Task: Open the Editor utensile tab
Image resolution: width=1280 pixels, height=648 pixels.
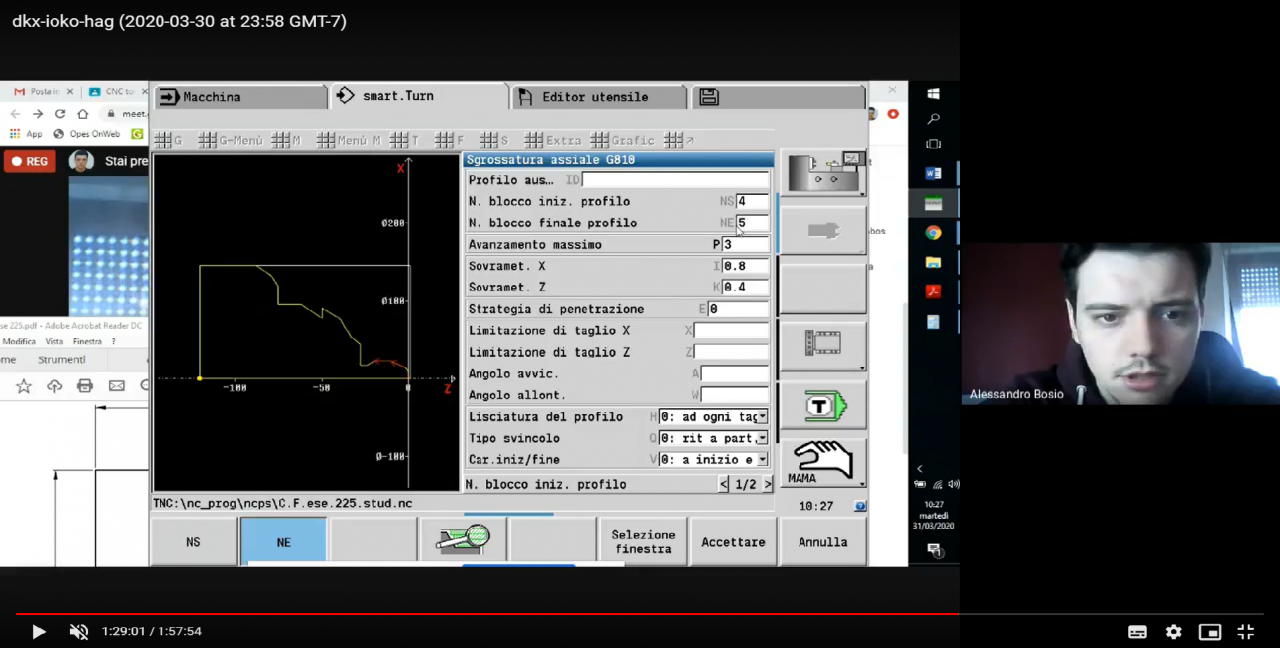Action: (598, 97)
